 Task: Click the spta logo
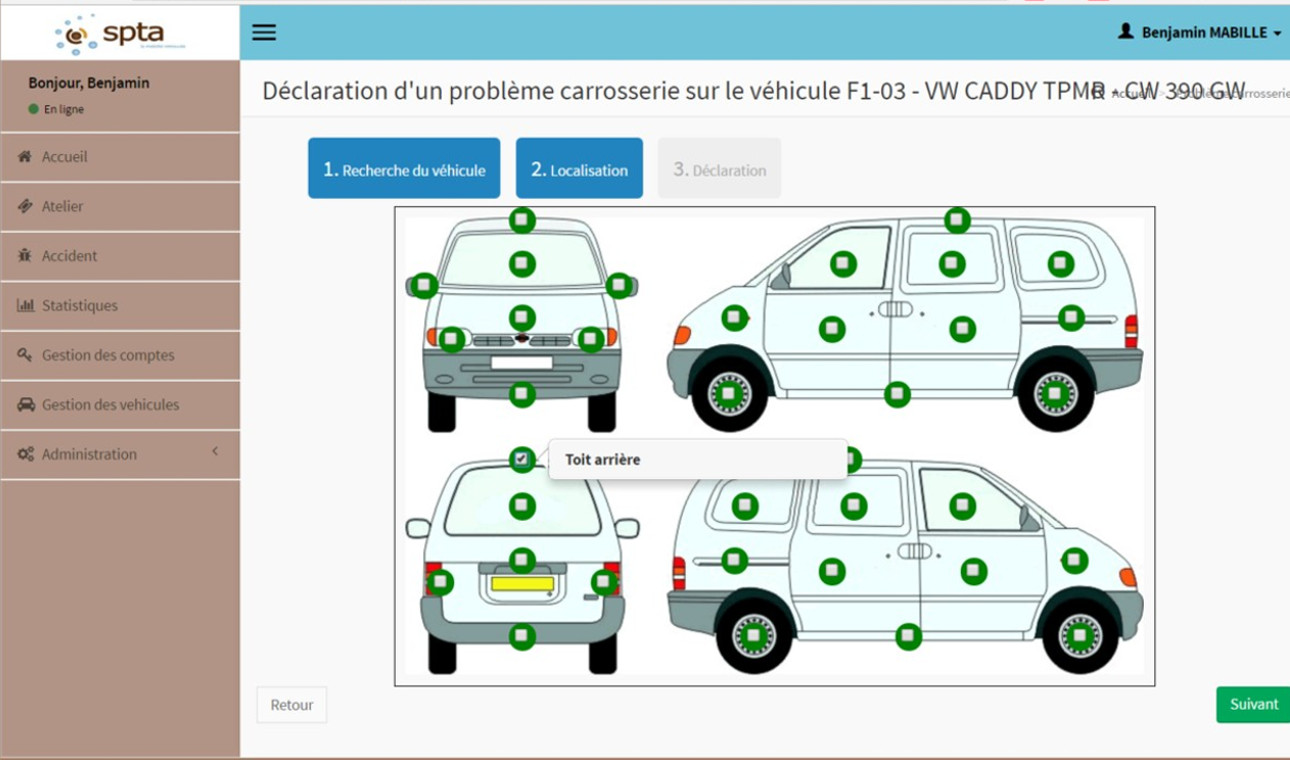120,34
